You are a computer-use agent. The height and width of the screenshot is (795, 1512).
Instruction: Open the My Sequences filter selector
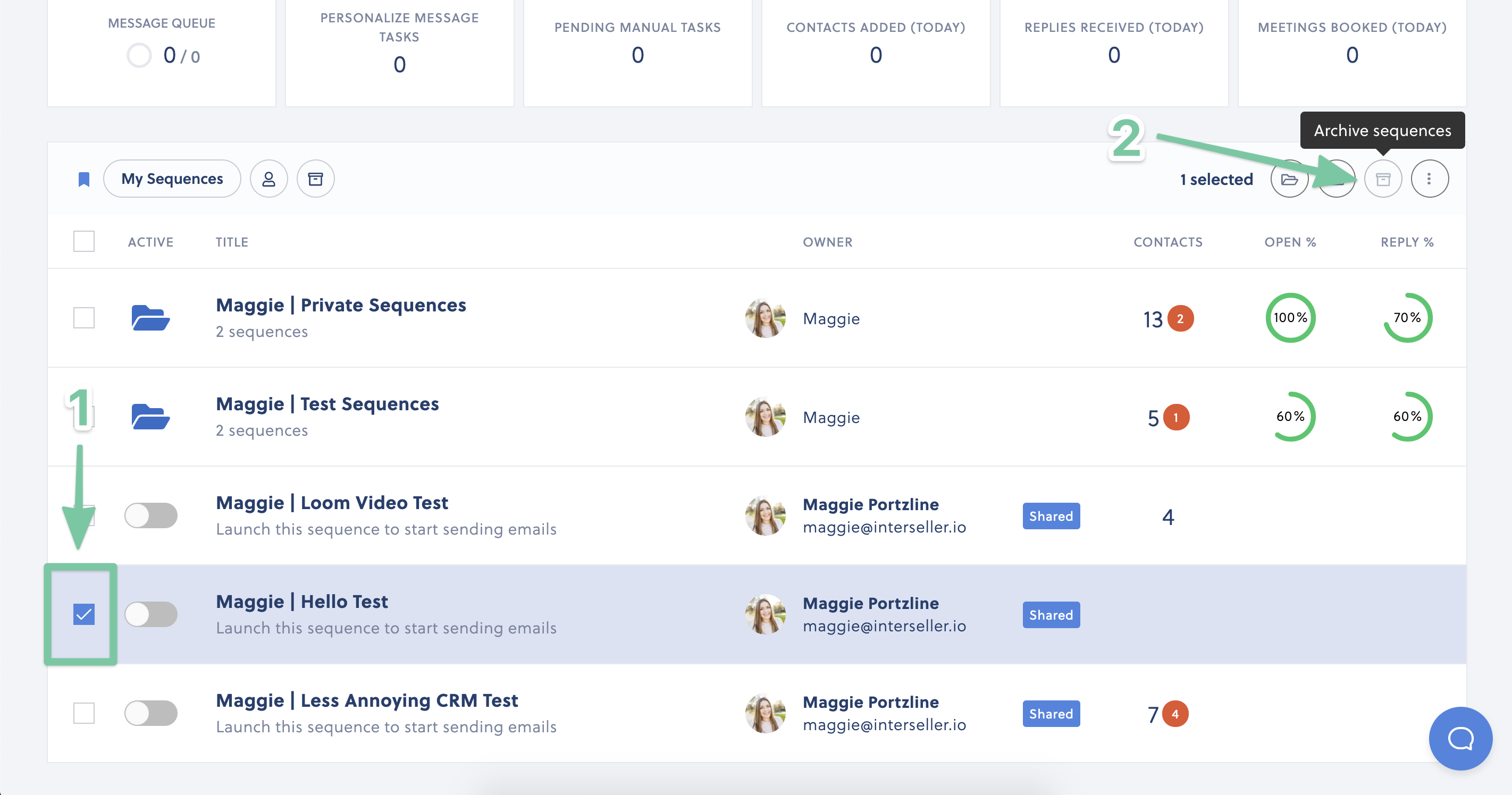171,179
